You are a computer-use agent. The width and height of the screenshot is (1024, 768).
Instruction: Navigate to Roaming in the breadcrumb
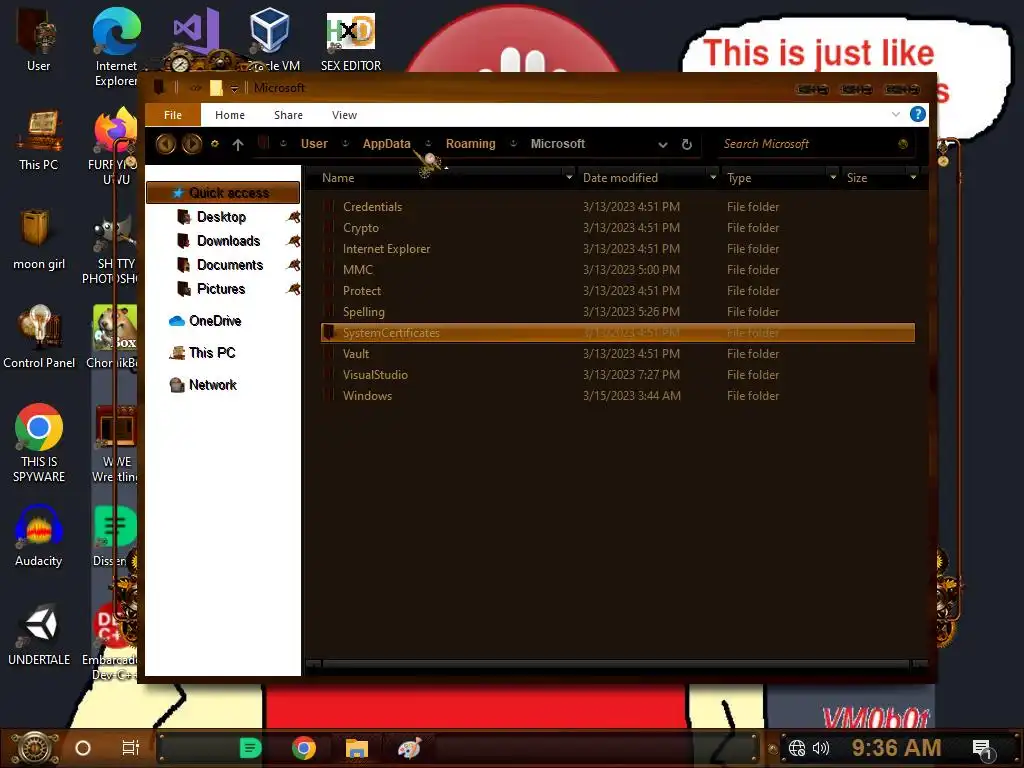pyautogui.click(x=470, y=144)
